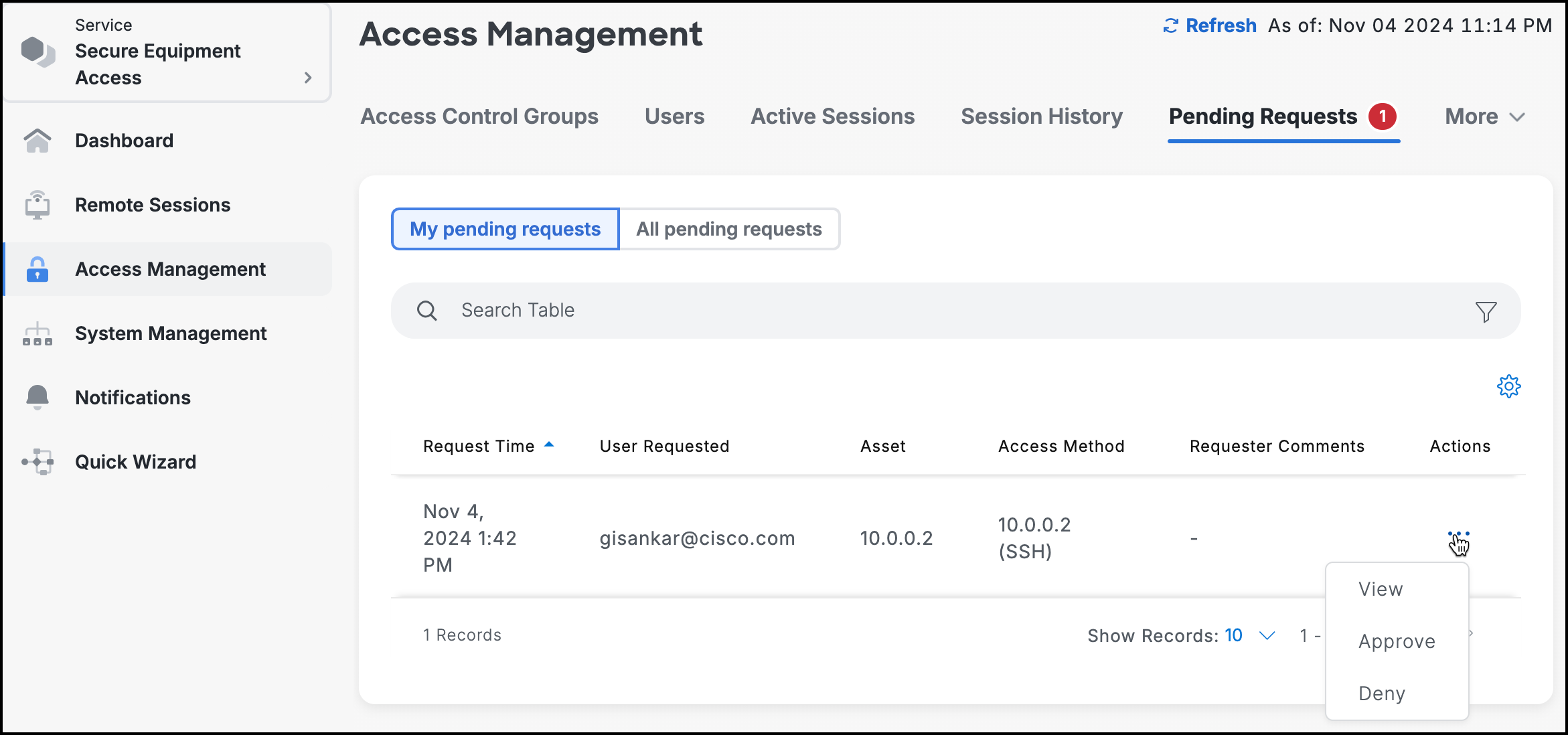This screenshot has height=735, width=1568.
Task: Select the My pending requests toggle
Action: (505, 229)
